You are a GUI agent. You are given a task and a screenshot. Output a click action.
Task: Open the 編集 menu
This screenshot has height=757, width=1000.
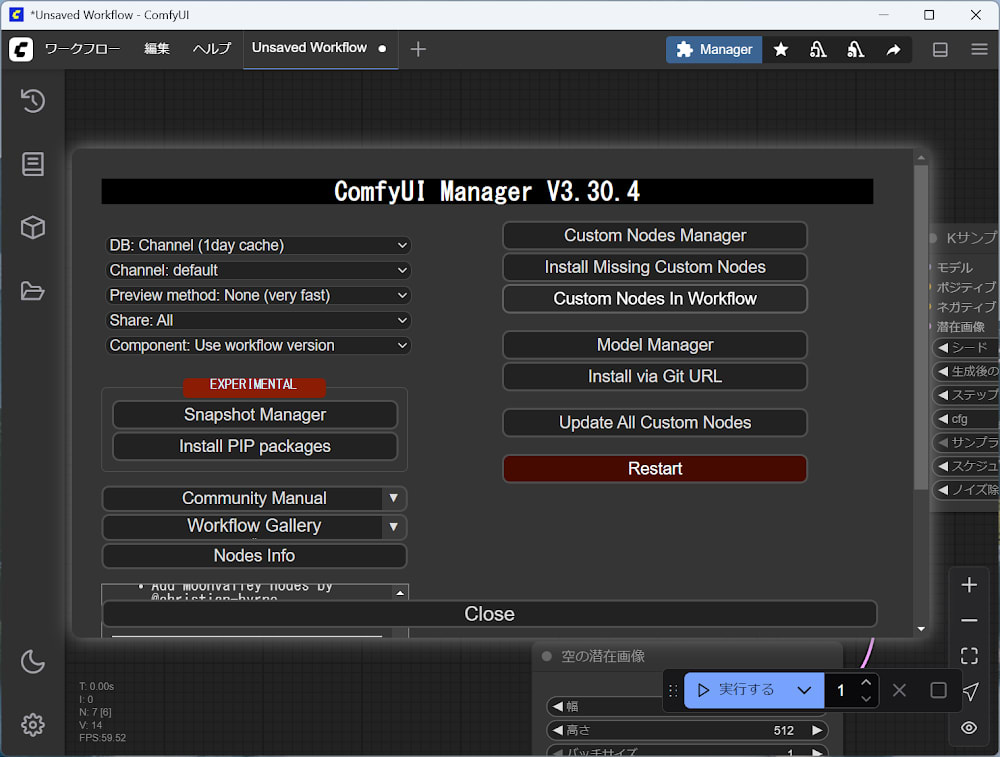(157, 49)
